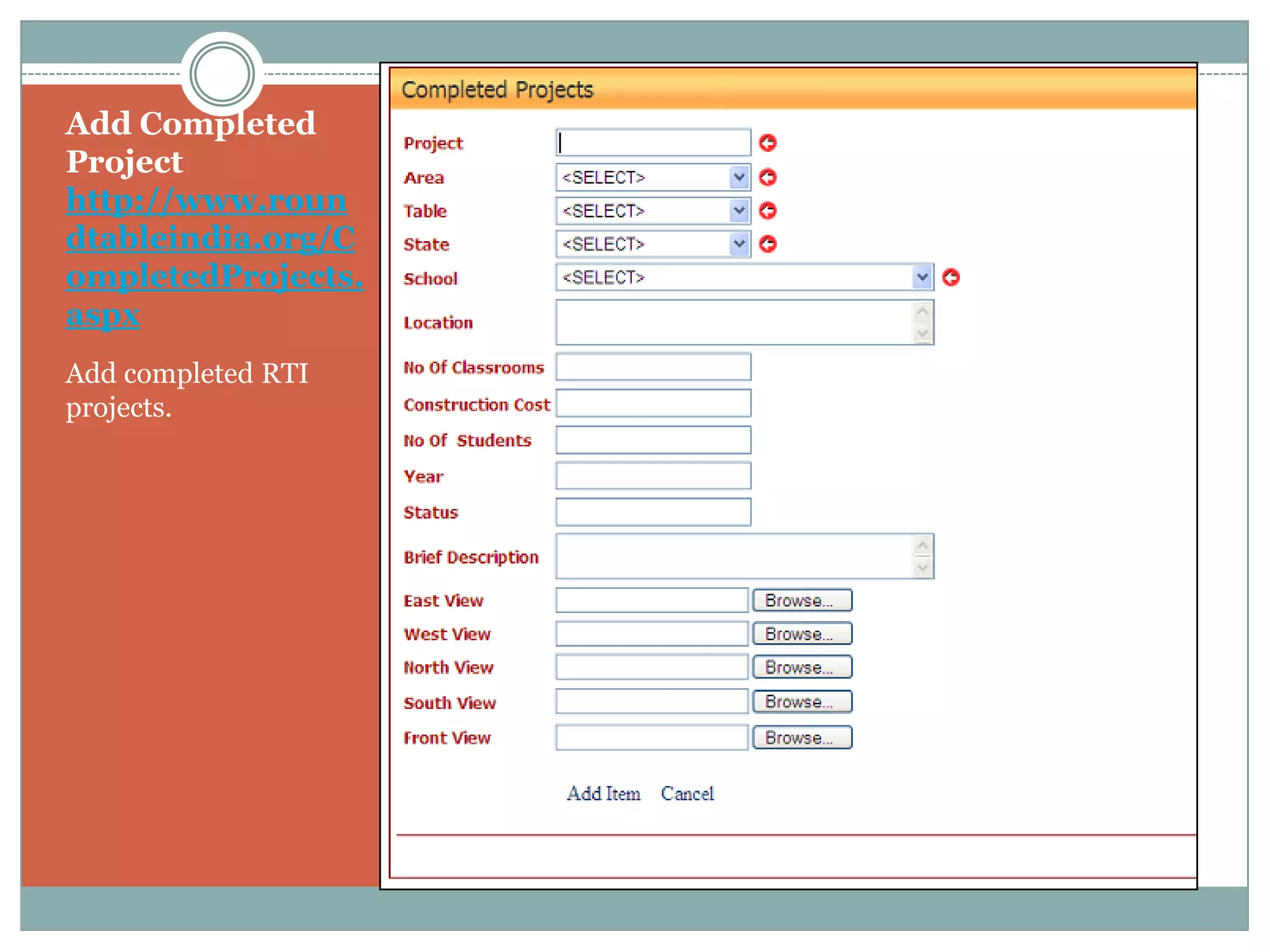Image resolution: width=1270 pixels, height=952 pixels.
Task: Browse for the East View image
Action: coord(802,600)
